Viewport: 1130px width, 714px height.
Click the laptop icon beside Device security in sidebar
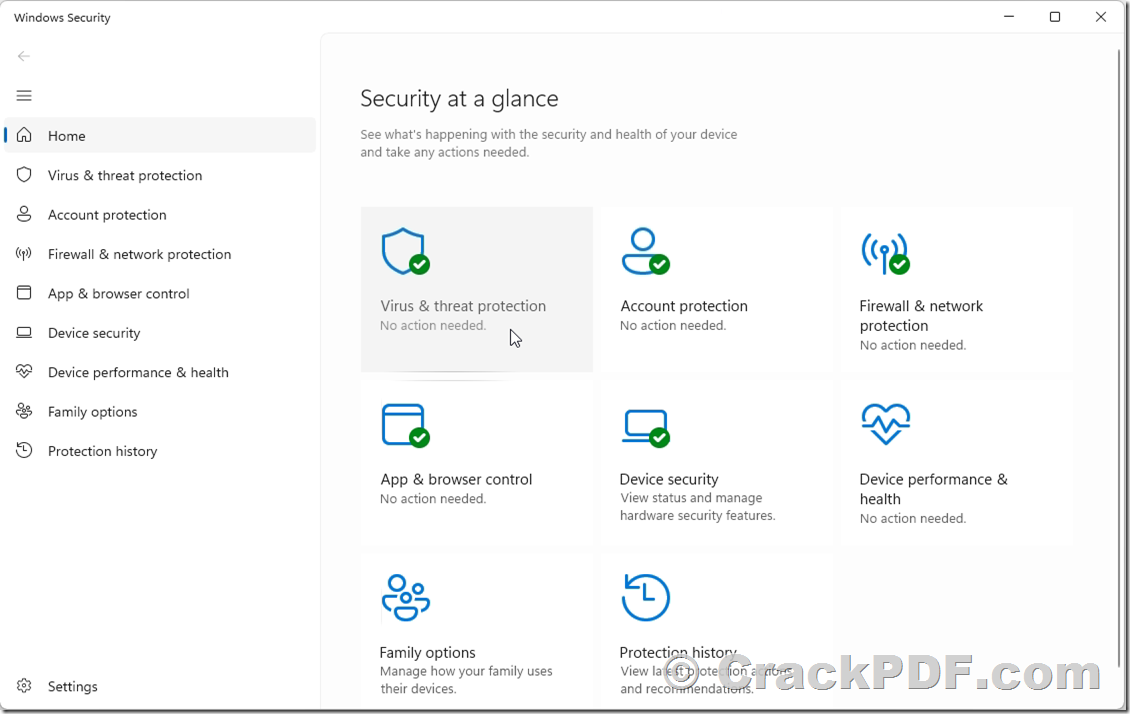click(24, 332)
